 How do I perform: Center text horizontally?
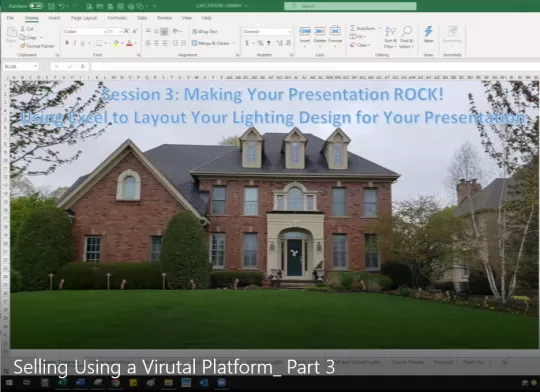point(156,43)
